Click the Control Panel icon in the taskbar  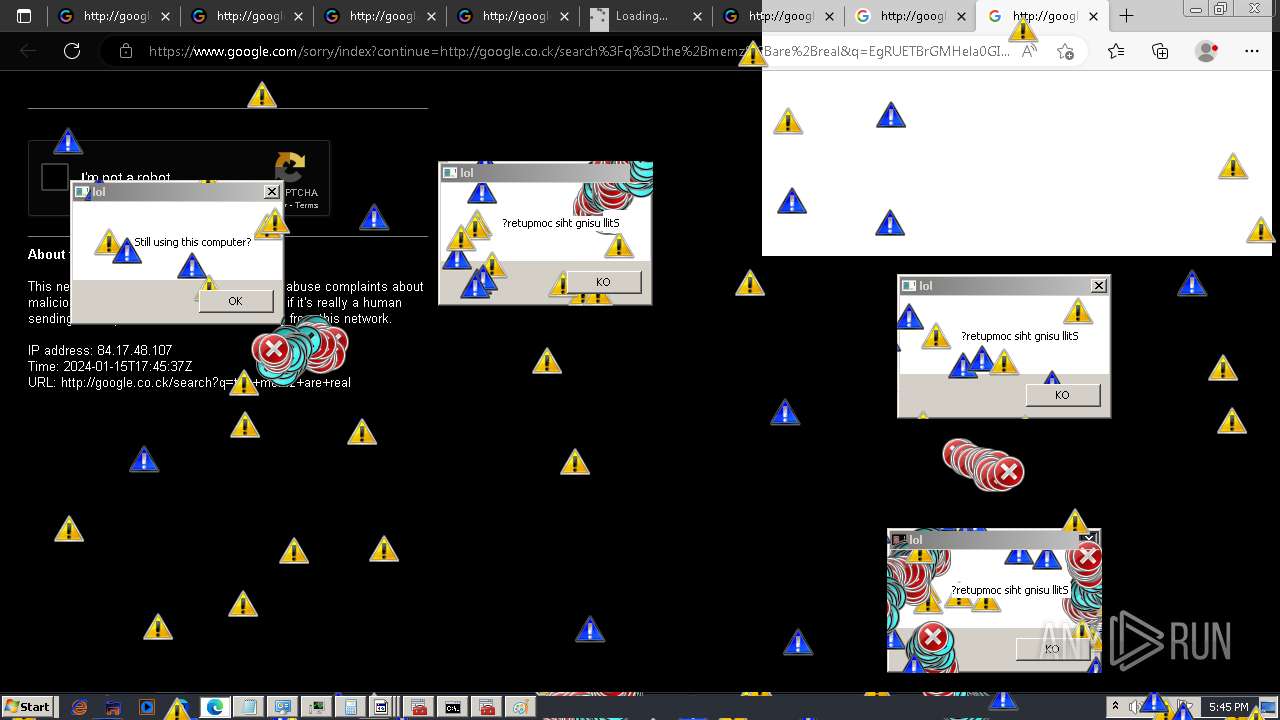tap(282, 707)
